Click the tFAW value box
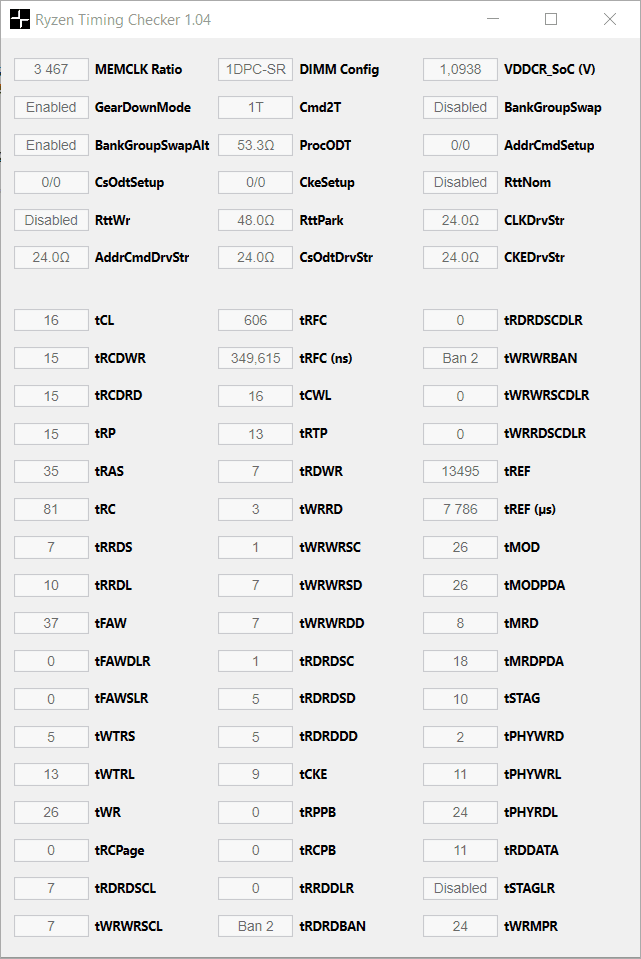The width and height of the screenshot is (641, 959). point(51,623)
